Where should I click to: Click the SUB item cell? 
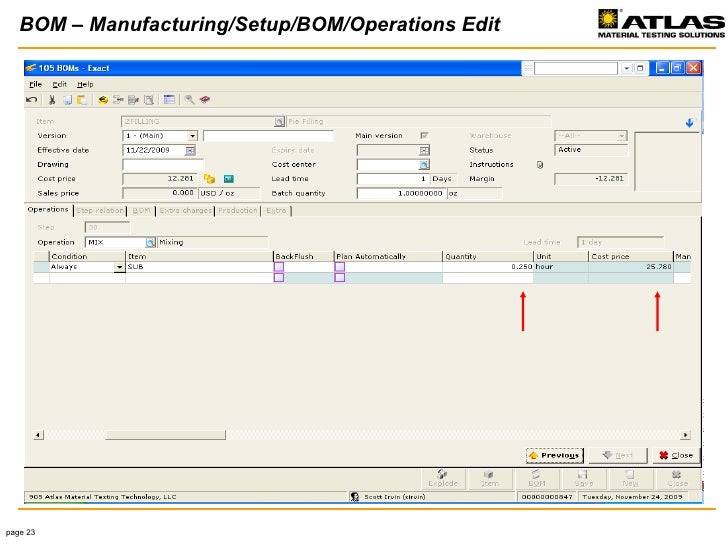click(199, 267)
